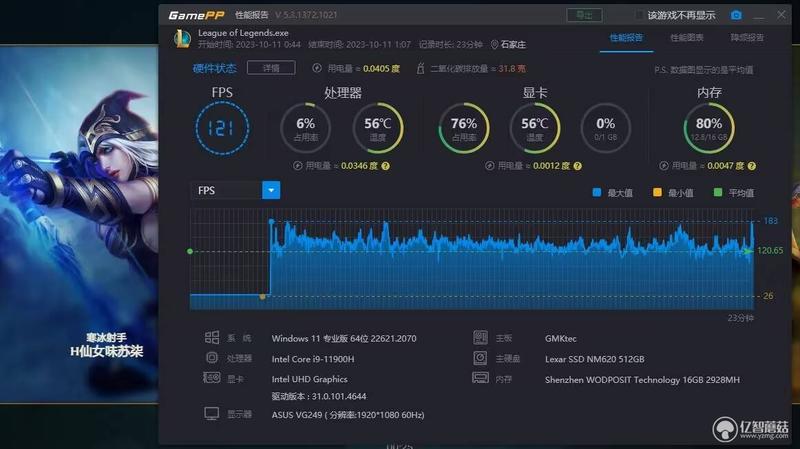Click the monitor icon beside ASUS VG249

pyautogui.click(x=212, y=413)
